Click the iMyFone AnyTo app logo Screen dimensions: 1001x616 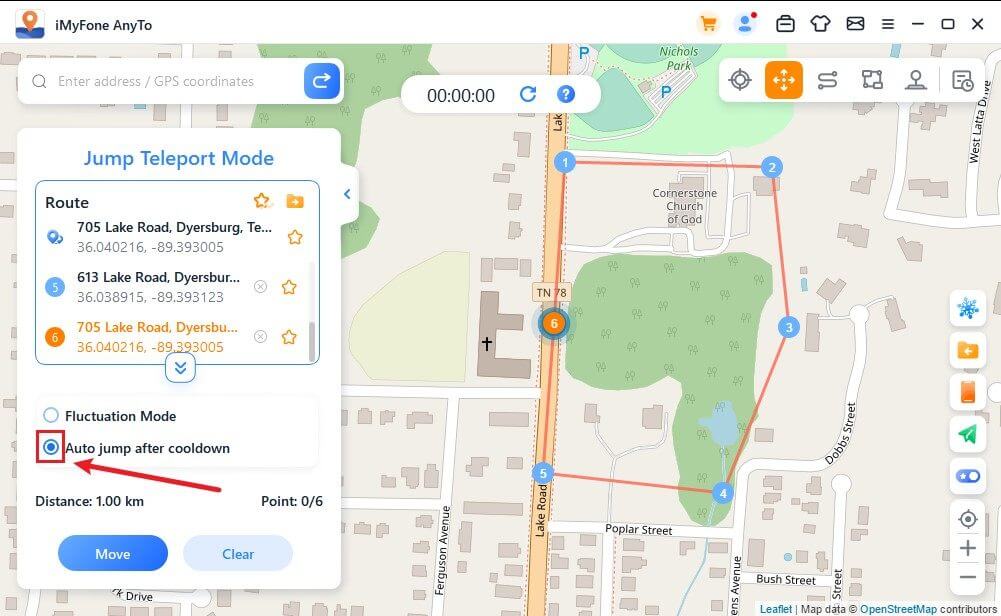(x=29, y=24)
